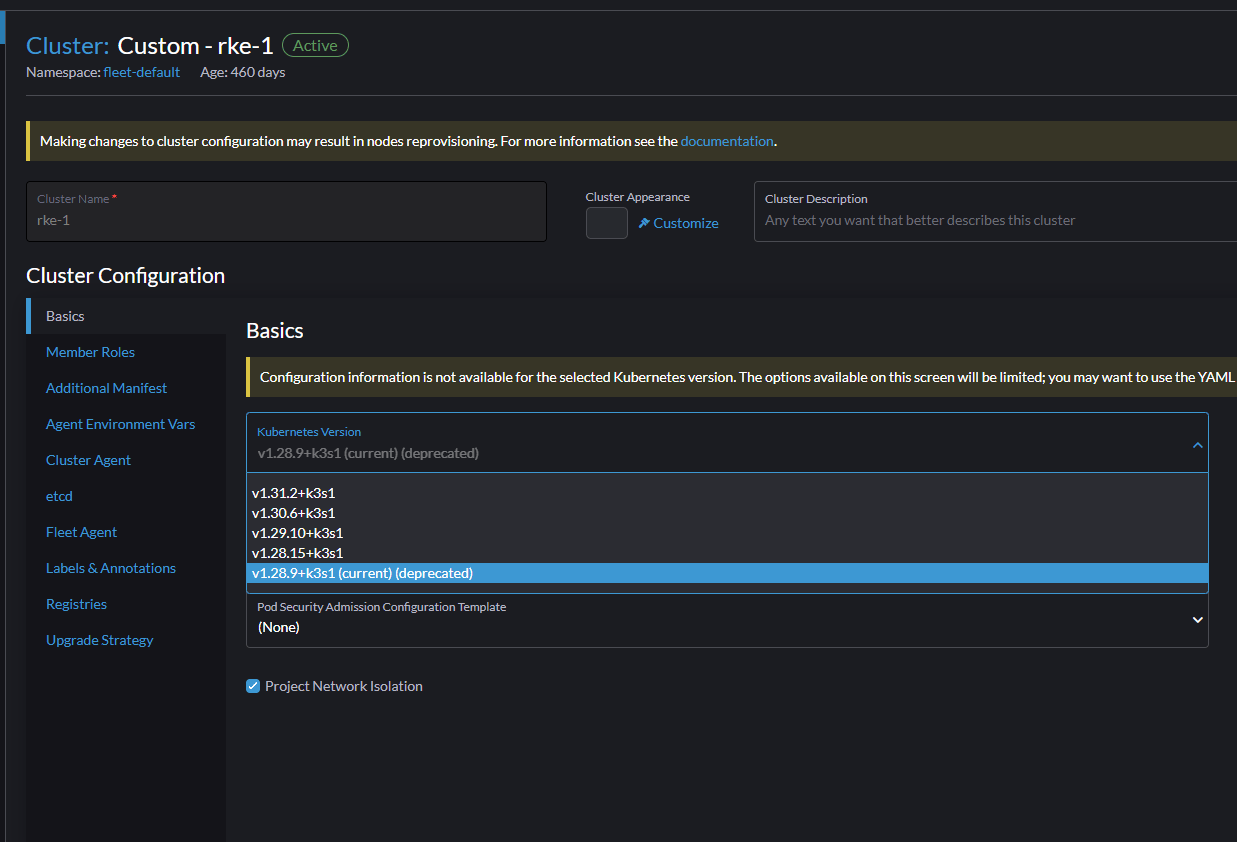Collapse the Kubernetes Version dropdown chevron
Viewport: 1237px width, 842px height.
(1197, 445)
